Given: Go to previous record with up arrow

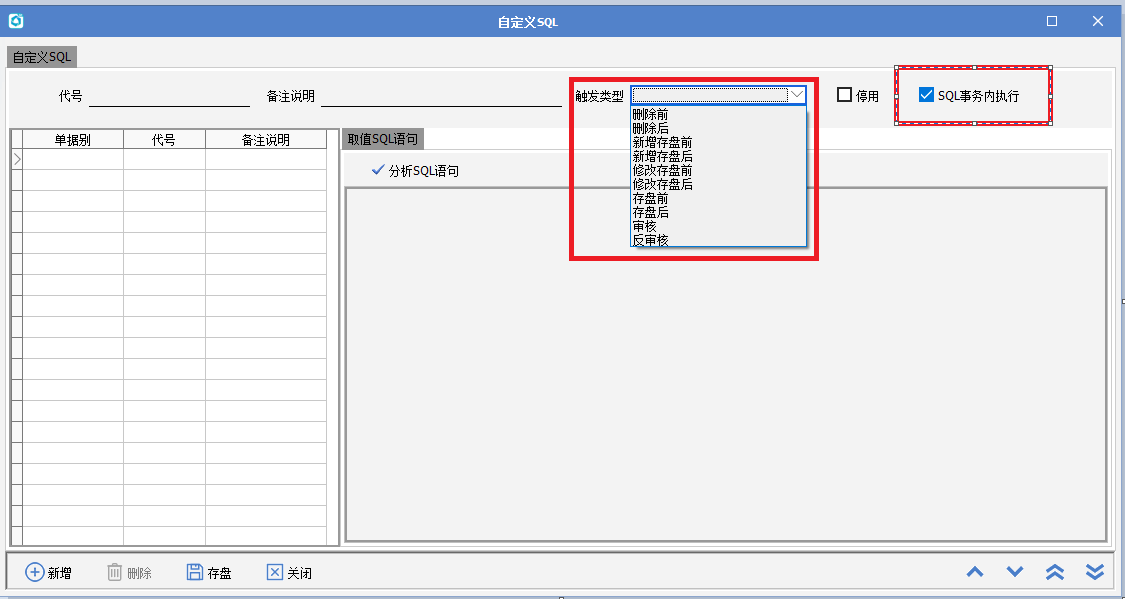Looking at the screenshot, I should (x=975, y=572).
